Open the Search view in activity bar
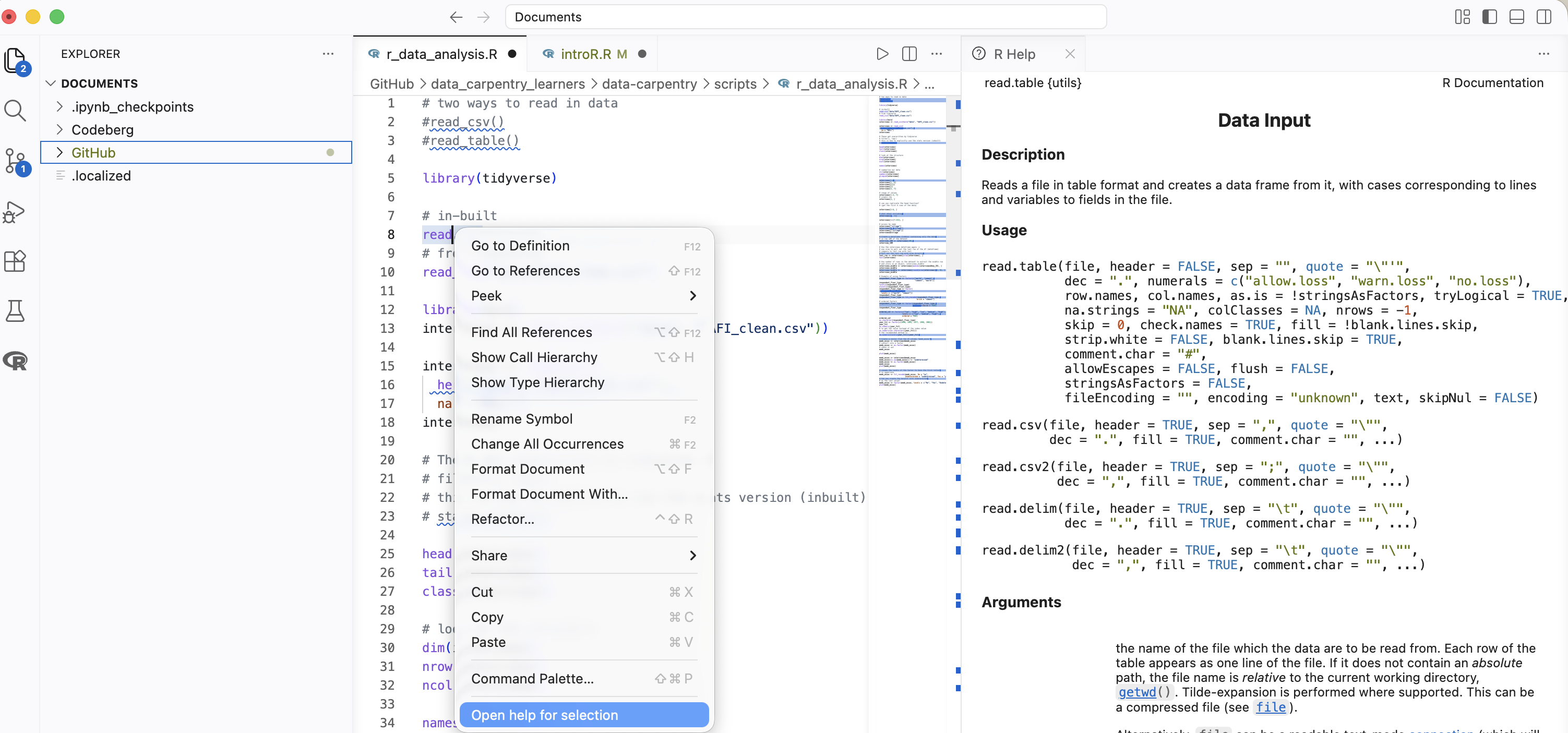This screenshot has height=733, width=1568. coord(15,110)
